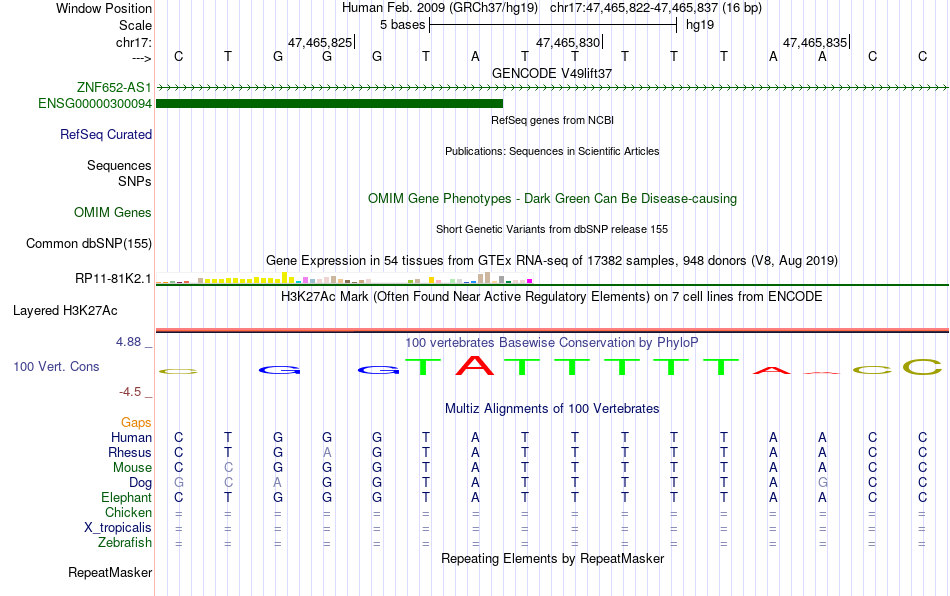The image size is (950, 596).
Task: Click the GENCODE V49lift37 track title
Action: click(x=552, y=73)
